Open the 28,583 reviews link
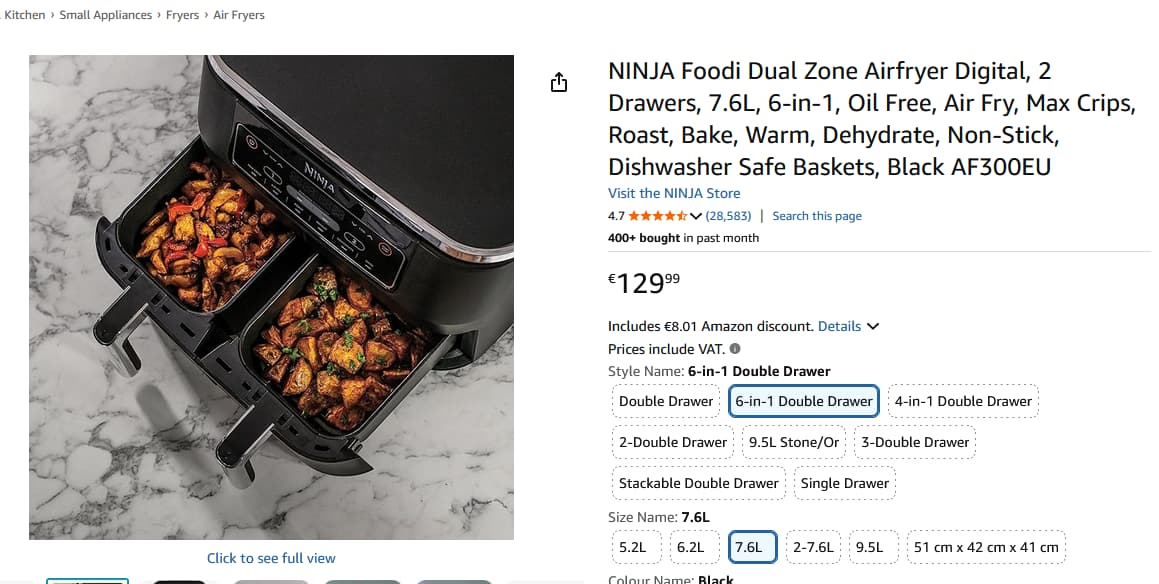This screenshot has height=584, width=1159. [728, 216]
